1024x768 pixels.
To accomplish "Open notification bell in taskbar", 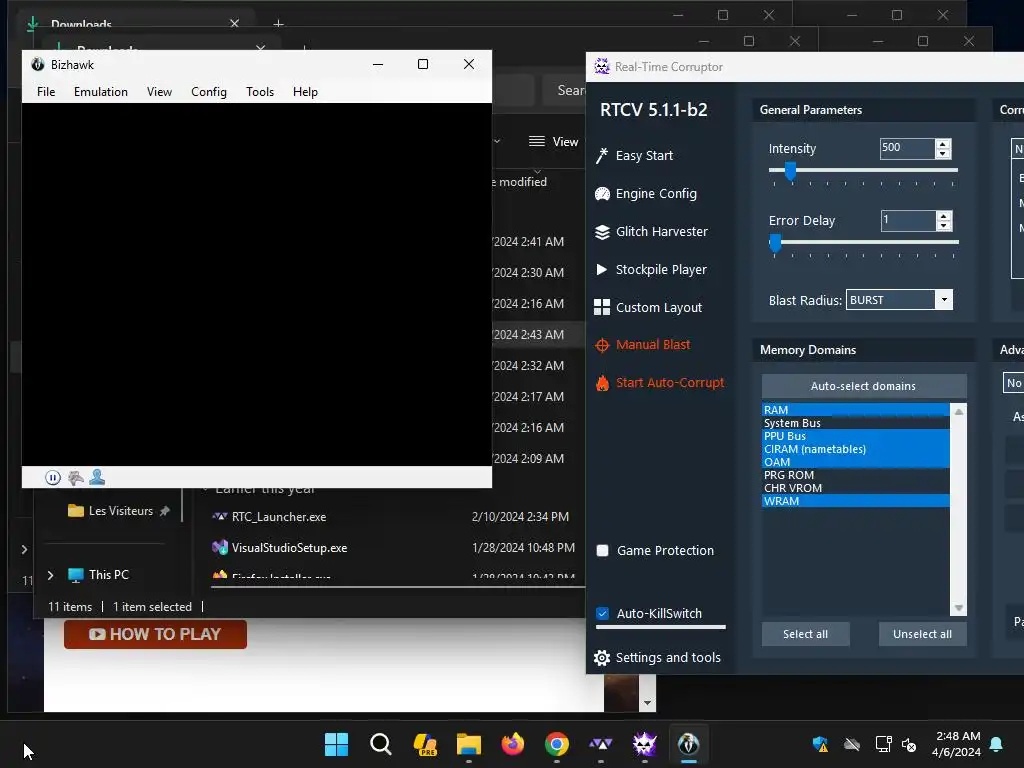I will [997, 744].
